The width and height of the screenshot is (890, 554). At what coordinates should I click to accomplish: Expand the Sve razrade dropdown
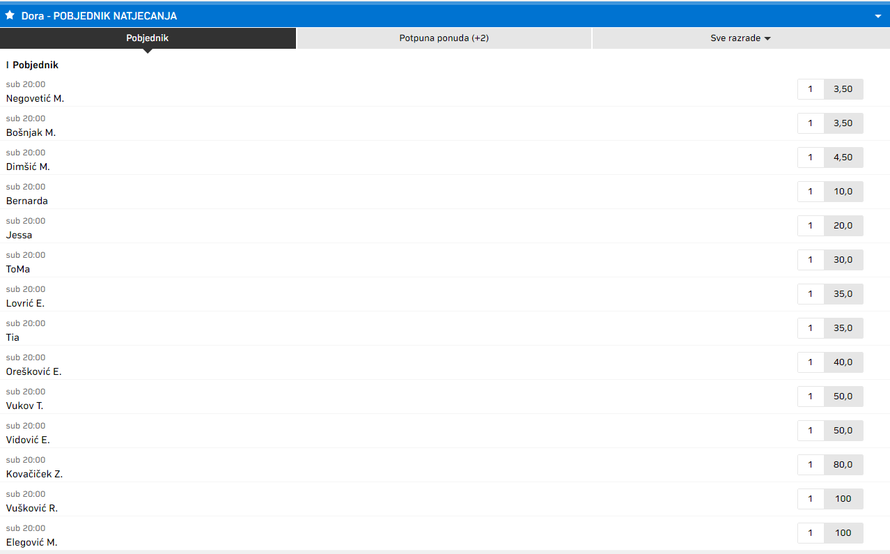point(740,38)
